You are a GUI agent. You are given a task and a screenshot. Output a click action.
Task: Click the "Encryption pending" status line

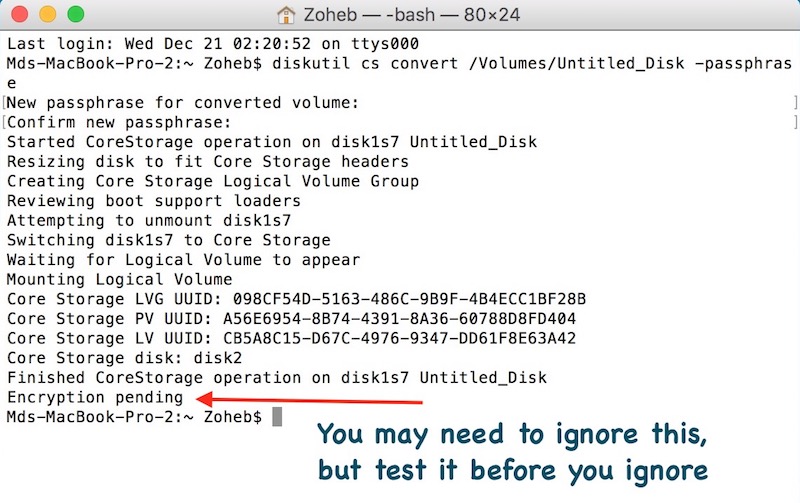pos(95,397)
